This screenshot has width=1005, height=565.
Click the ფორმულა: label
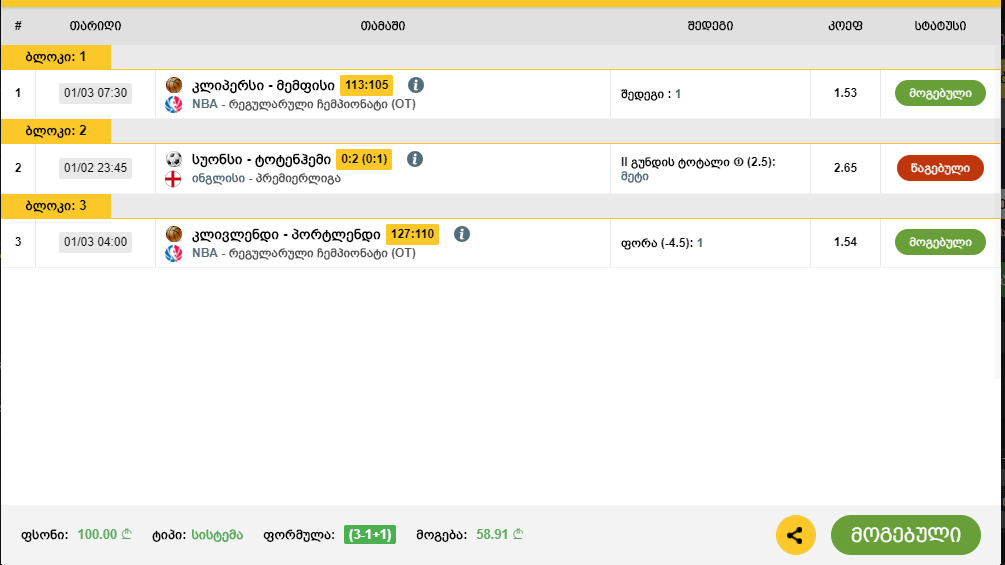coord(299,535)
